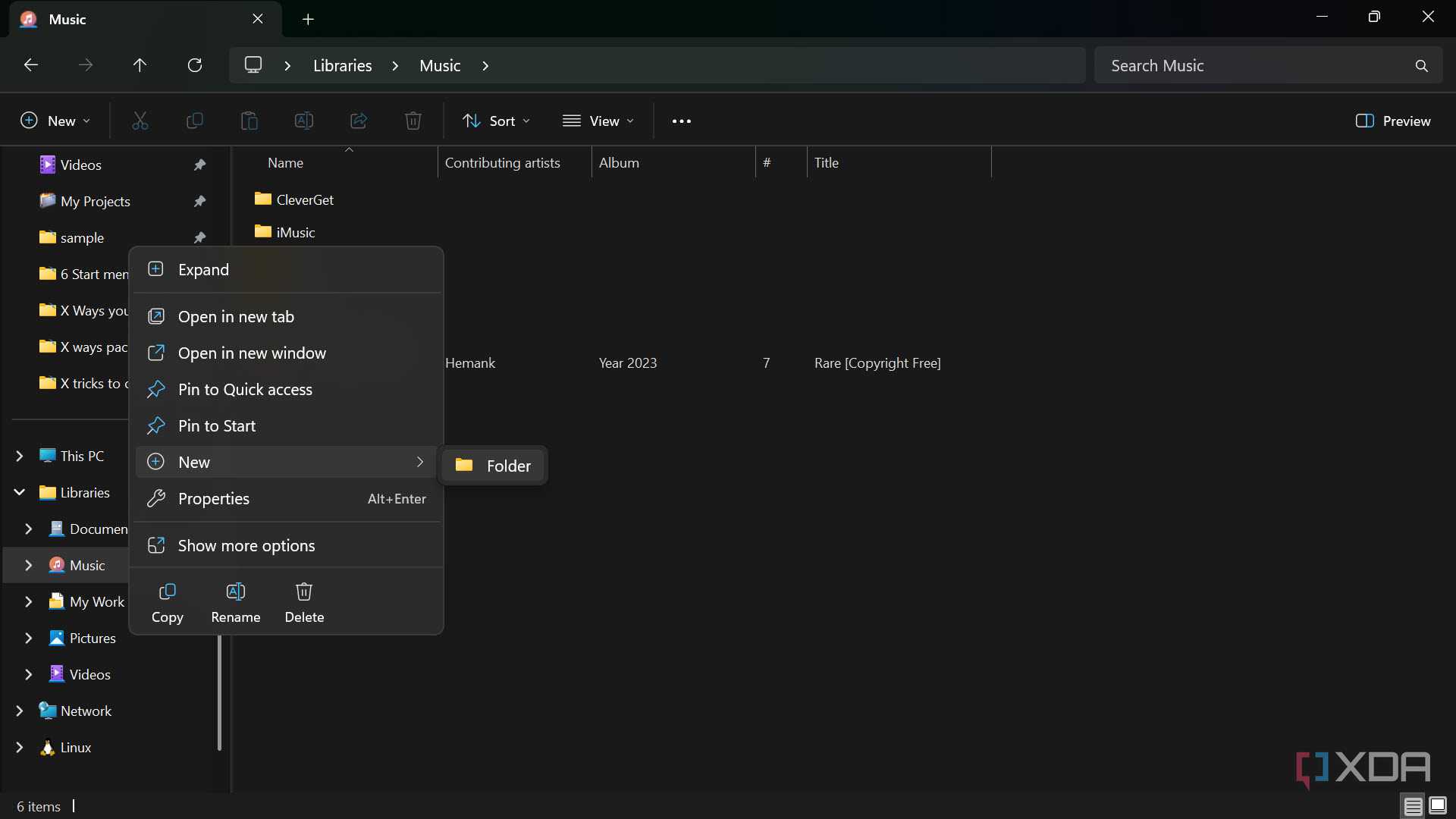Open the View dropdown
The width and height of the screenshot is (1456, 819).
(x=598, y=121)
